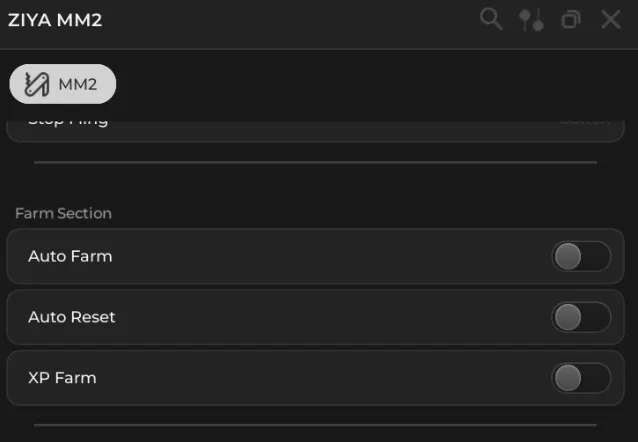Click the settings sliders icon
Screen dimensions: 638x442
coord(531,19)
